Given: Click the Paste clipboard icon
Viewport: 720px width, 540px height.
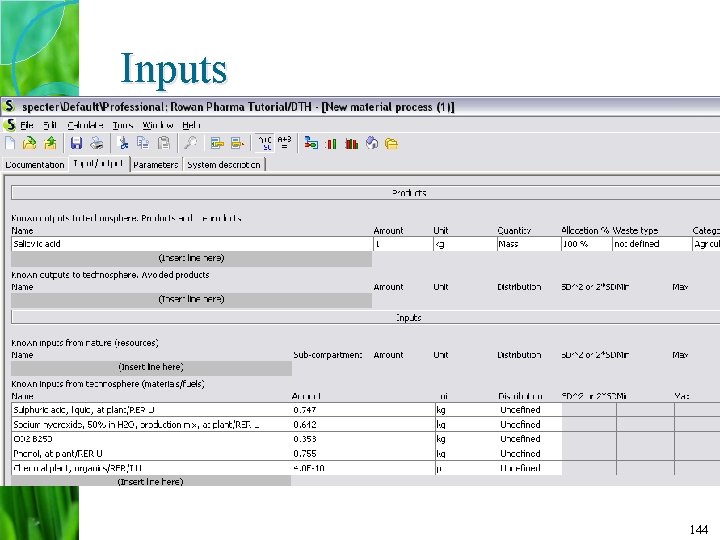Looking at the screenshot, I should (x=164, y=143).
